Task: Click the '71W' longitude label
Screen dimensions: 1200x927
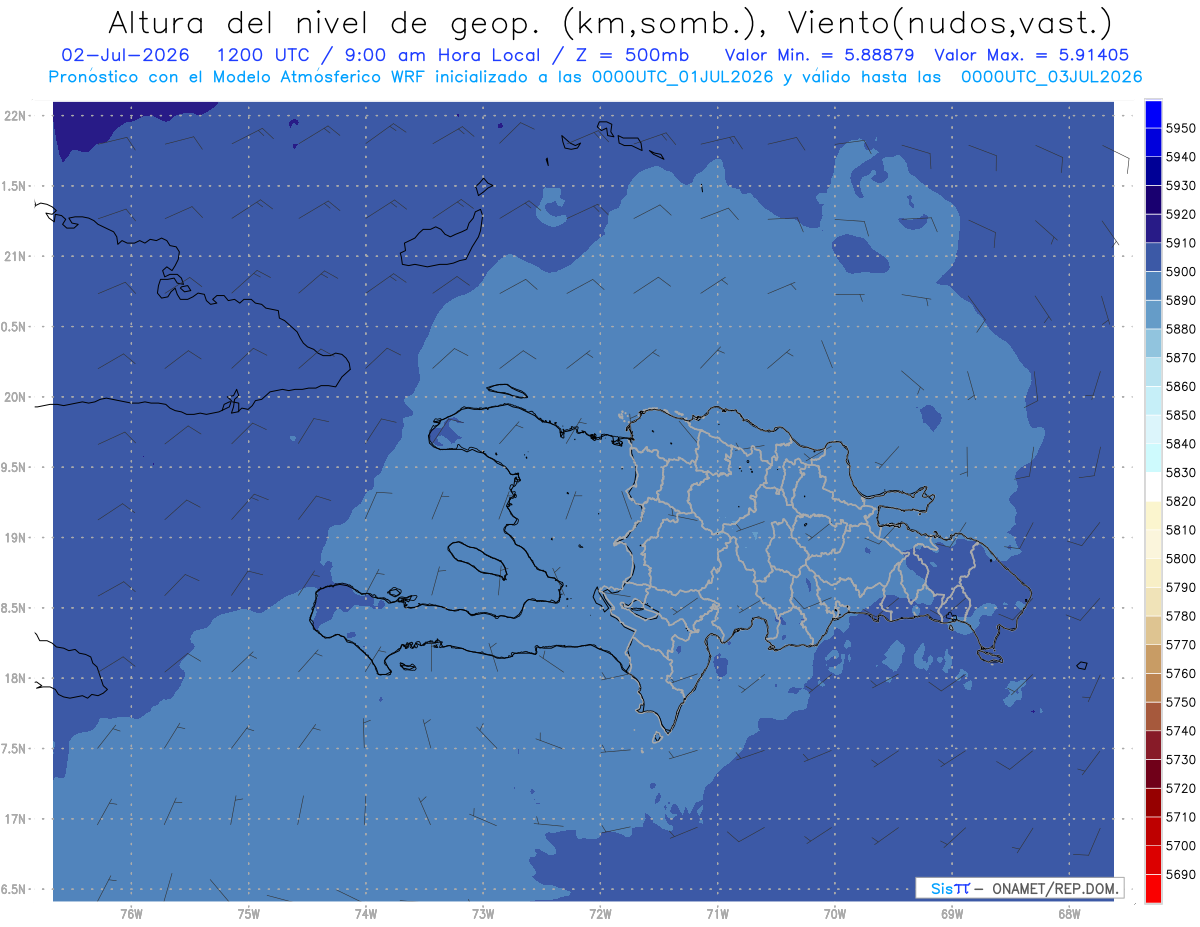Action: [x=717, y=913]
